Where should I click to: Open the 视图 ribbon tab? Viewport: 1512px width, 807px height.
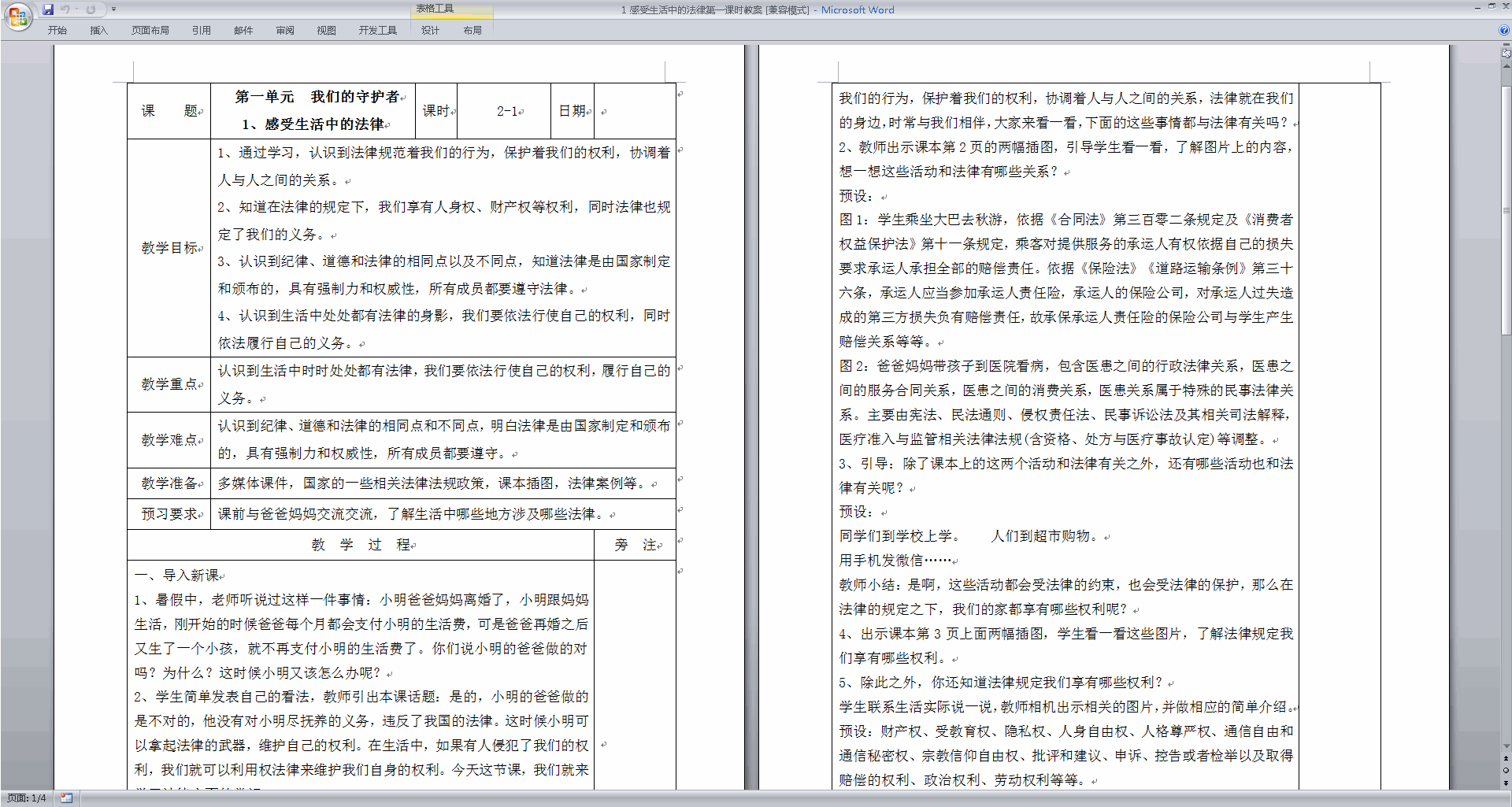coord(326,31)
